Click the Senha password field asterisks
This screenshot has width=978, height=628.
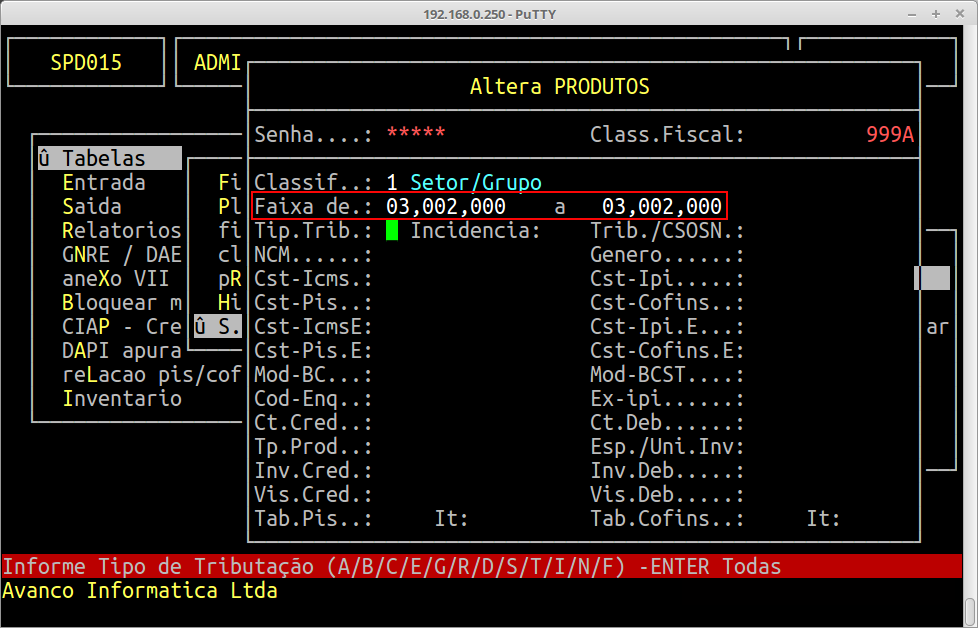tap(416, 135)
